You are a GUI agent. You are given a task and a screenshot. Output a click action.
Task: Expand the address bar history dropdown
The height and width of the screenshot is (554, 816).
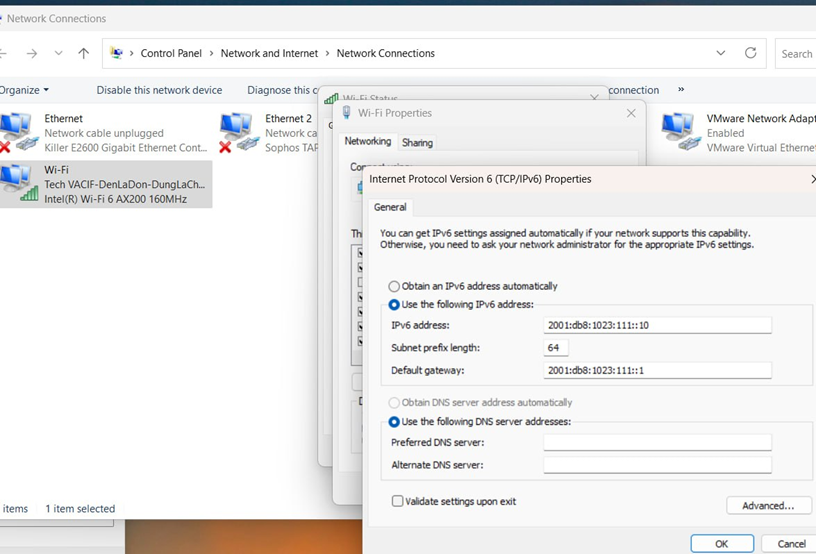[x=721, y=53]
